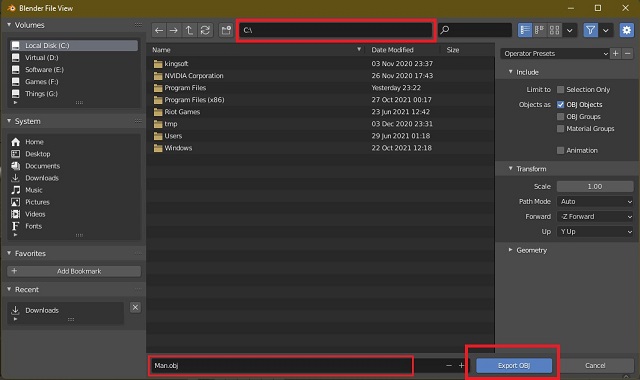Expand the Geometry section
640x380 pixels.
click(x=510, y=250)
